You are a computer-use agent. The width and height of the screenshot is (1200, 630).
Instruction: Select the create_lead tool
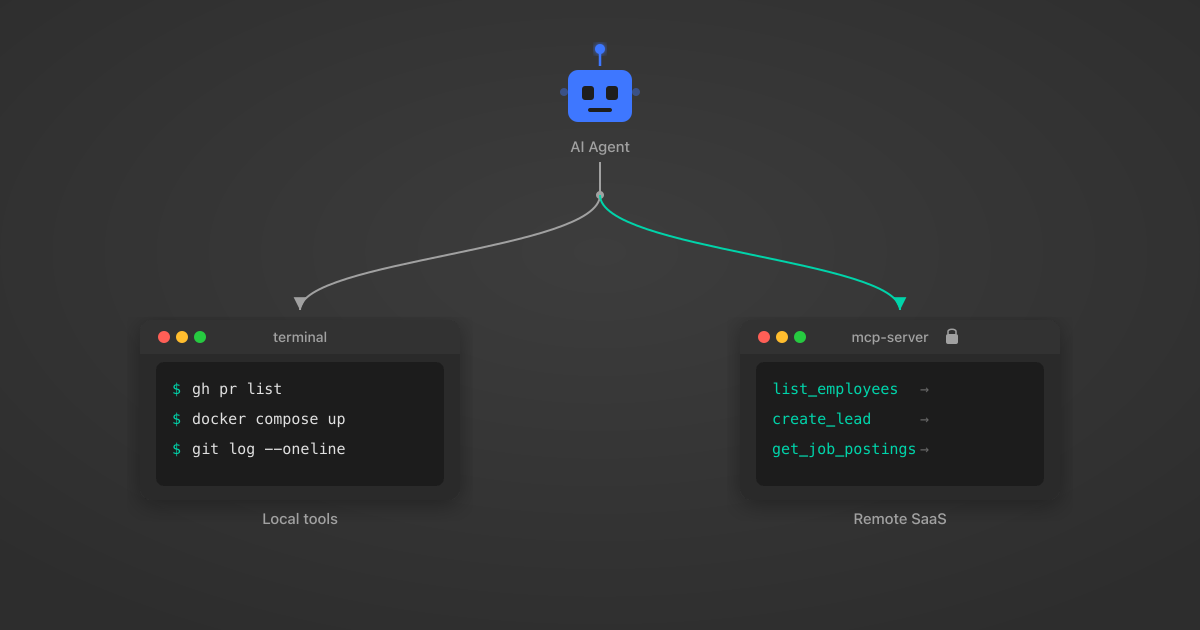821,419
